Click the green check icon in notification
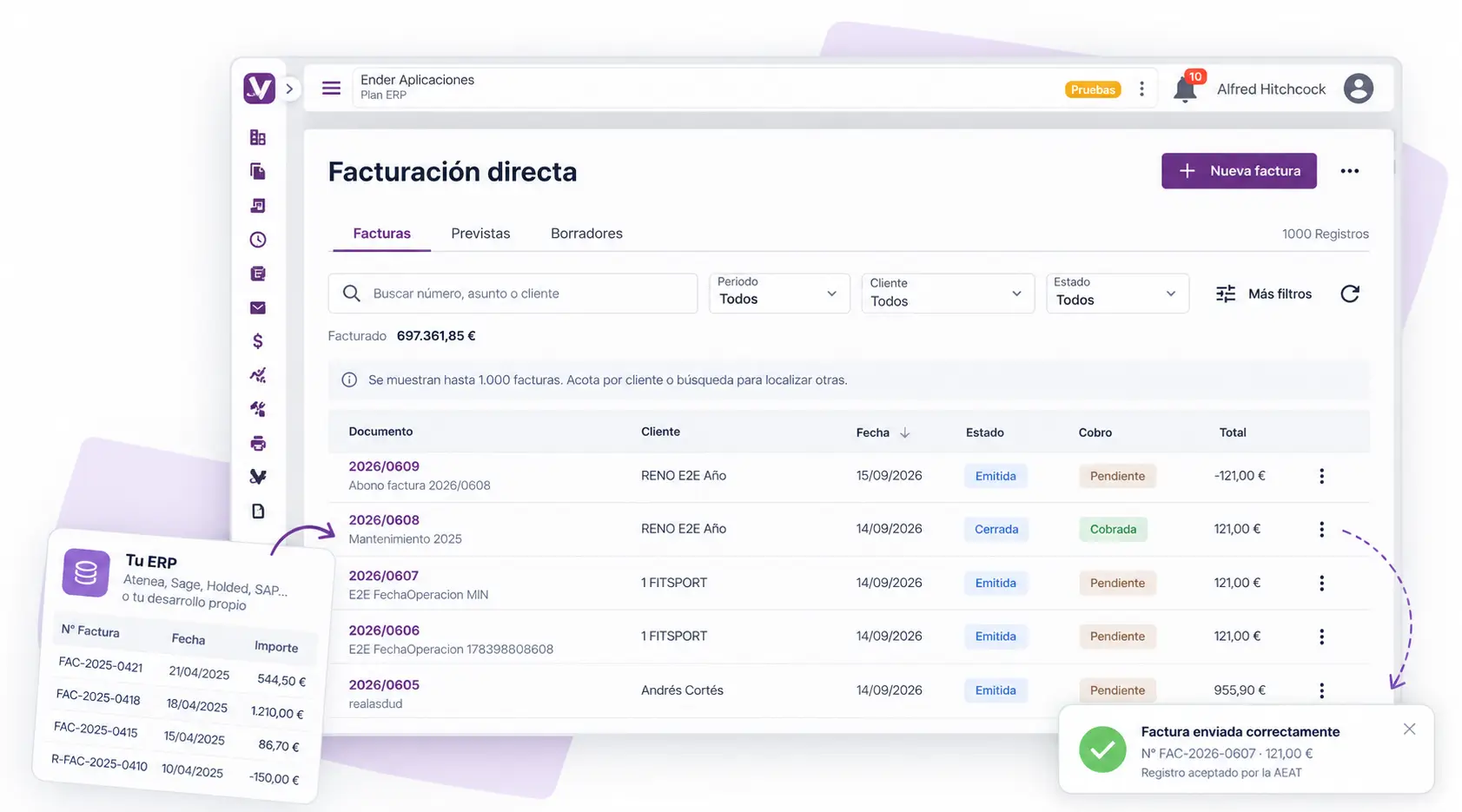The image size is (1462, 812). (x=1102, y=749)
